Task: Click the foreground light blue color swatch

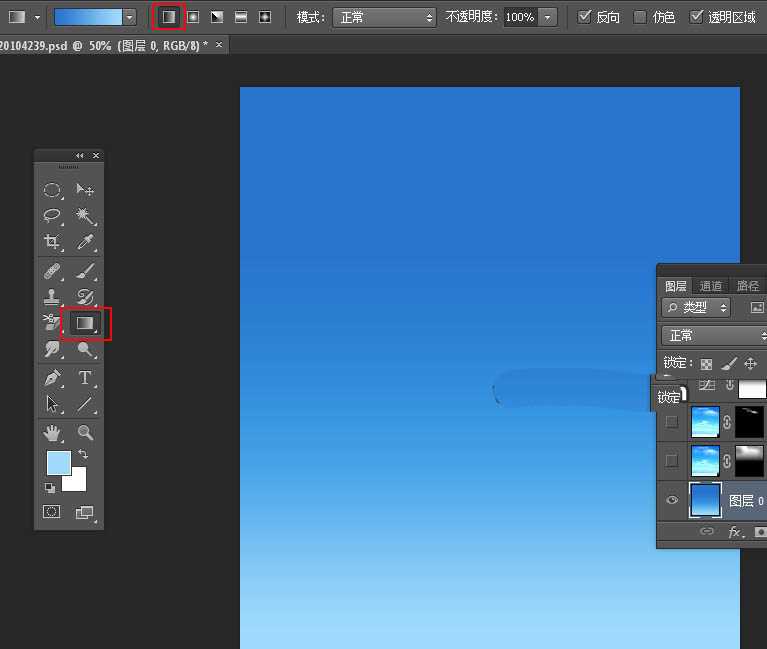Action: click(58, 463)
